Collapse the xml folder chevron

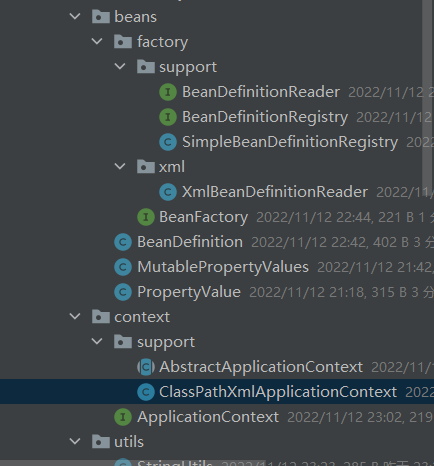point(120,166)
